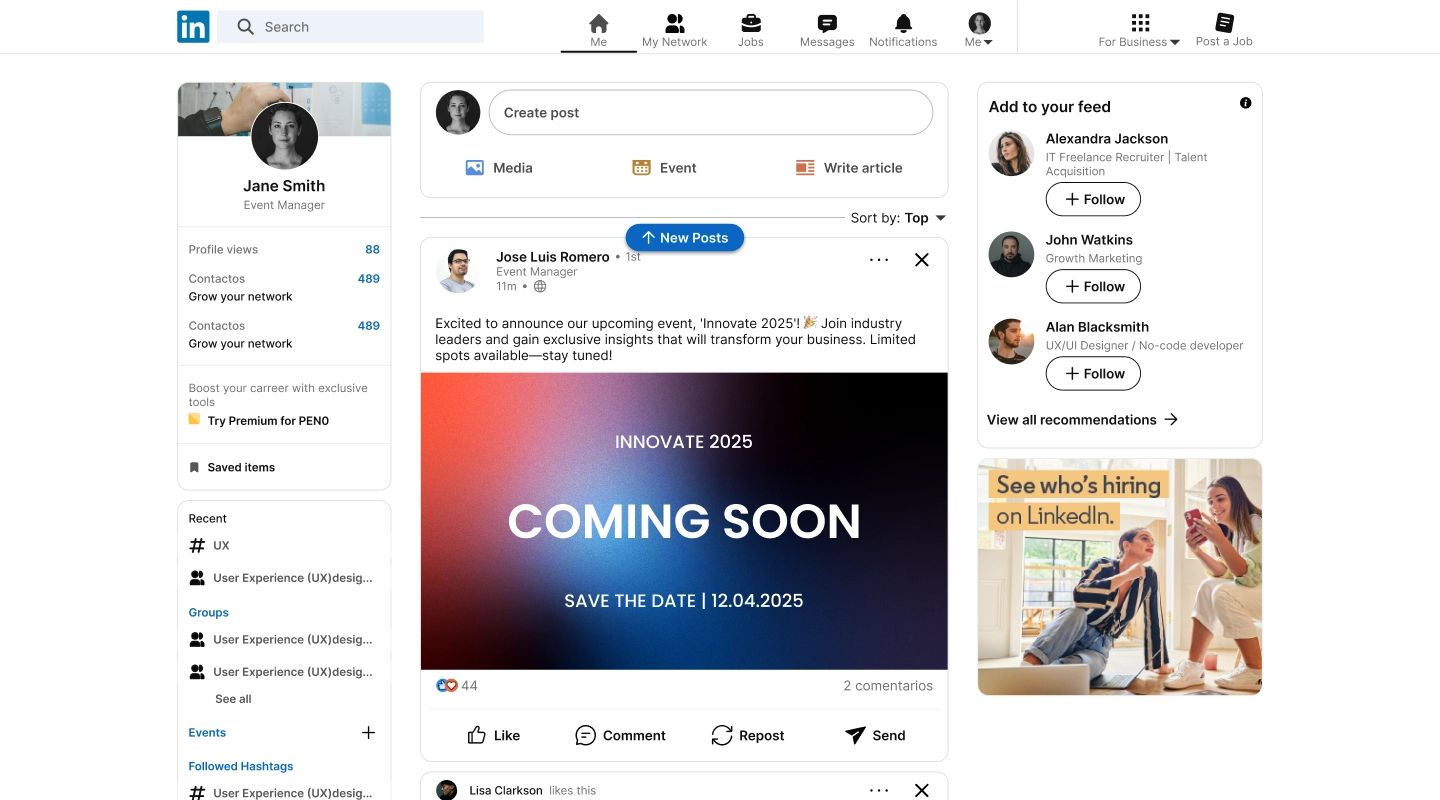Expand See all under Groups
Image resolution: width=1440 pixels, height=800 pixels.
(232, 698)
